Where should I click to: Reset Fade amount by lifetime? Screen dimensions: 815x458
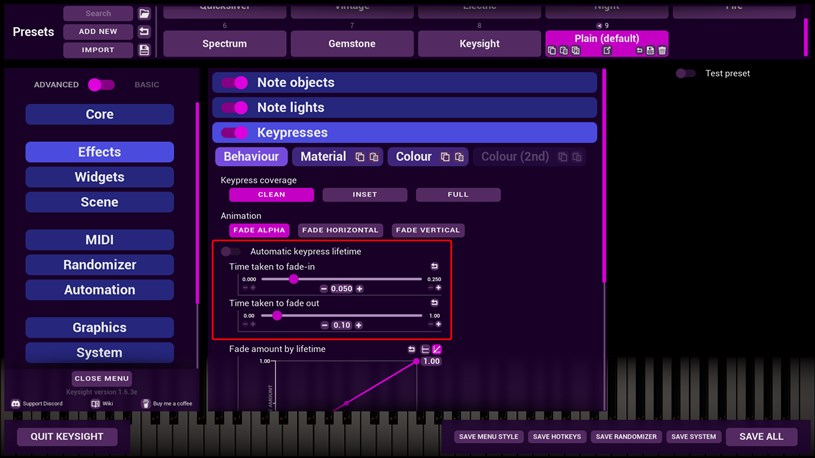click(412, 349)
